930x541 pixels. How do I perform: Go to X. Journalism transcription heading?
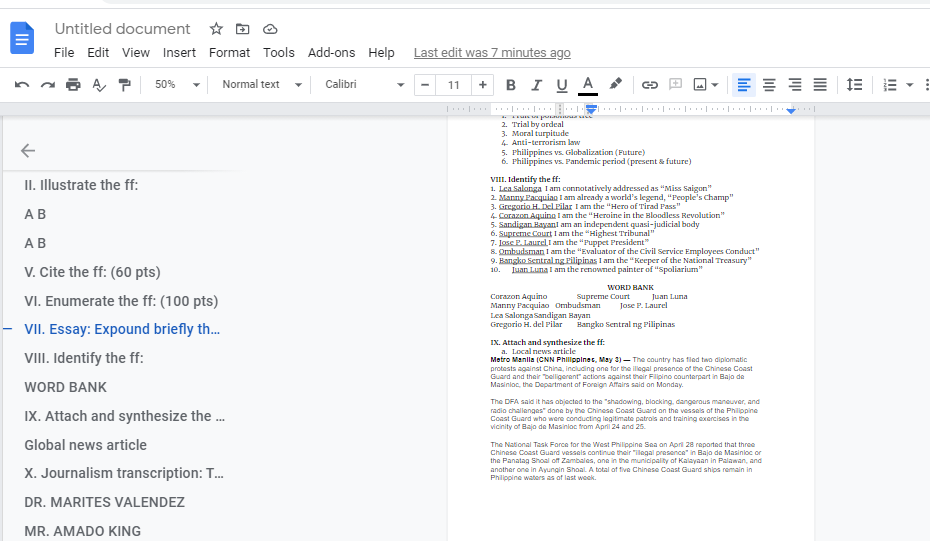[124, 473]
